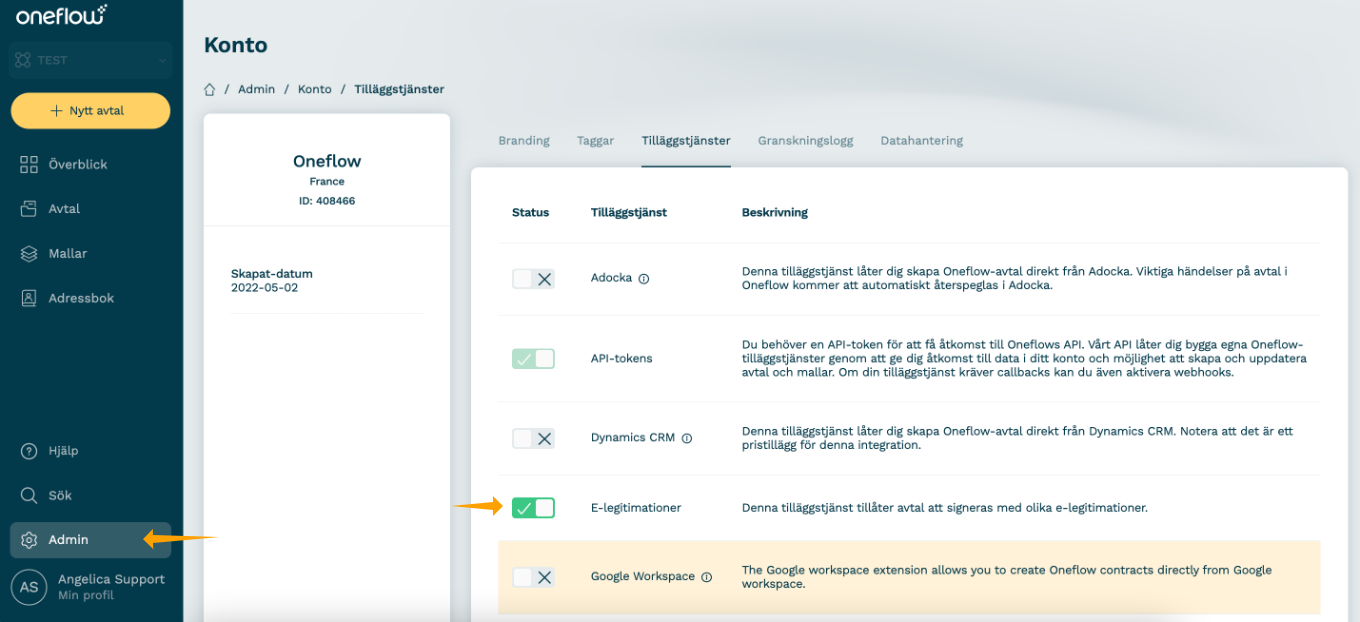This screenshot has height=622, width=1360.
Task: Click the AS profile avatar
Action: 29,586
